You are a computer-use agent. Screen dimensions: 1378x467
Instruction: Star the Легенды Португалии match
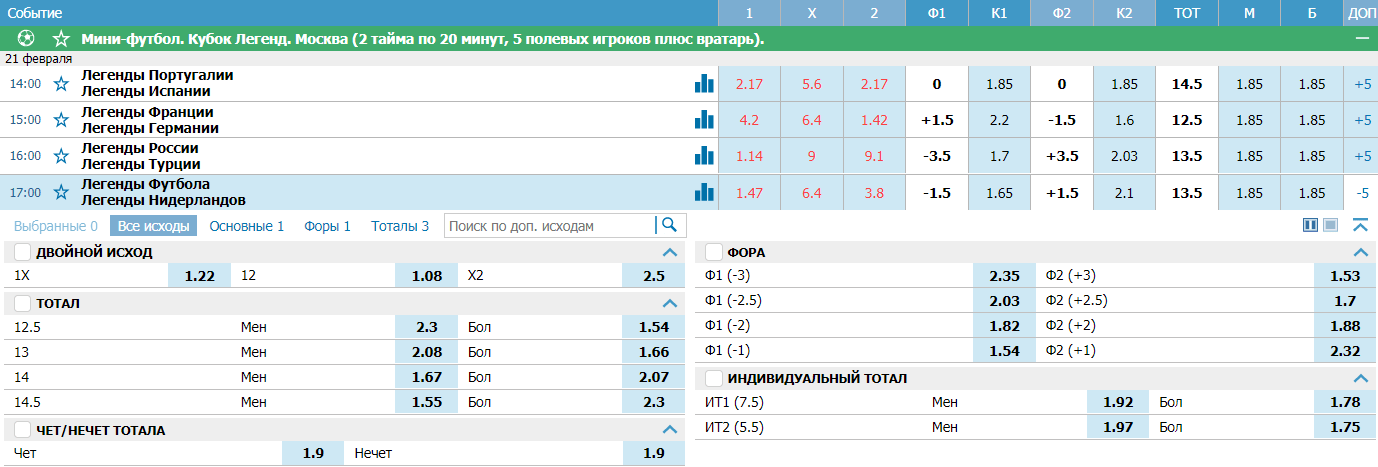pyautogui.click(x=61, y=84)
